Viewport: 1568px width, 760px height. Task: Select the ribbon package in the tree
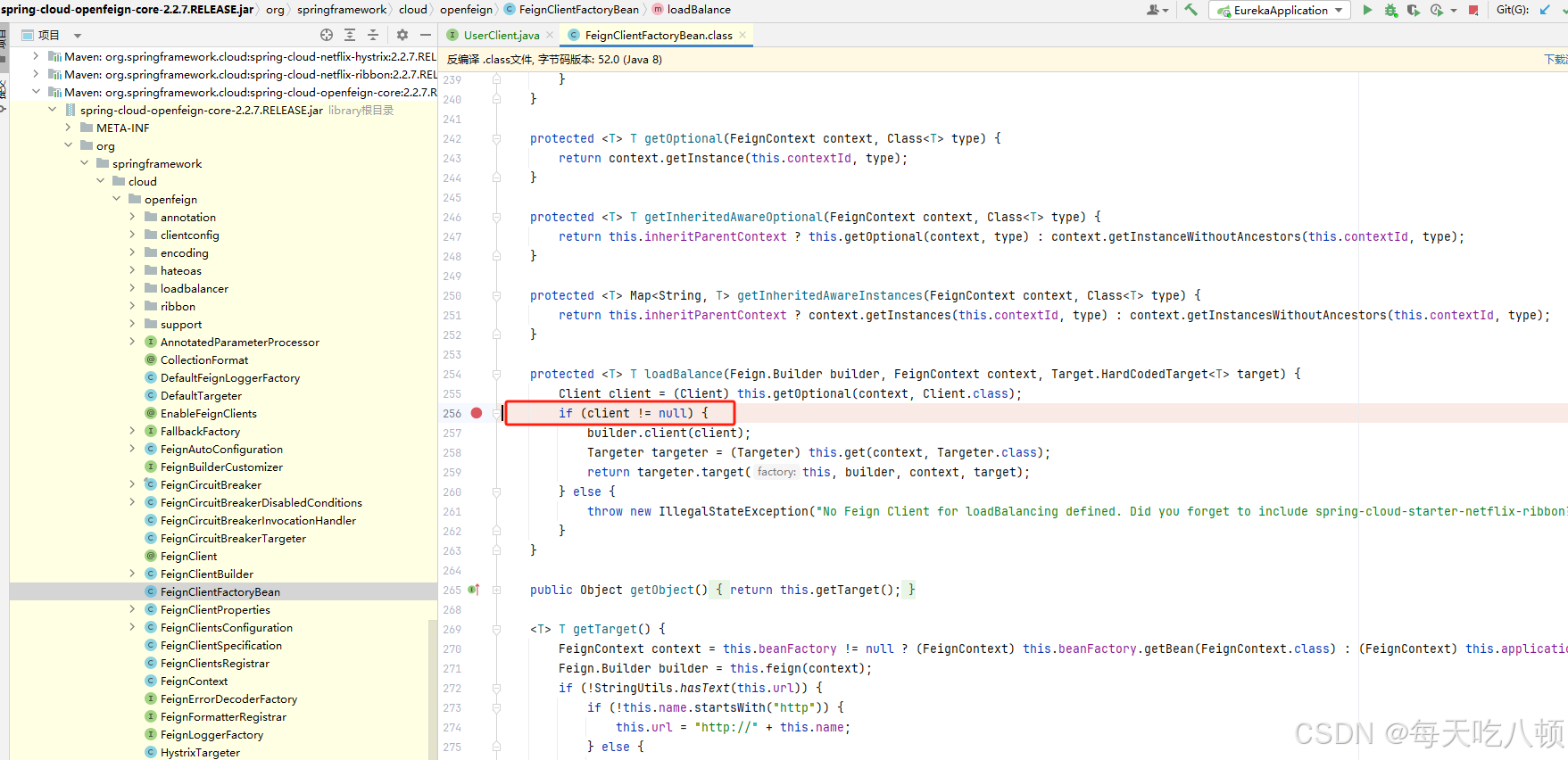tap(178, 306)
